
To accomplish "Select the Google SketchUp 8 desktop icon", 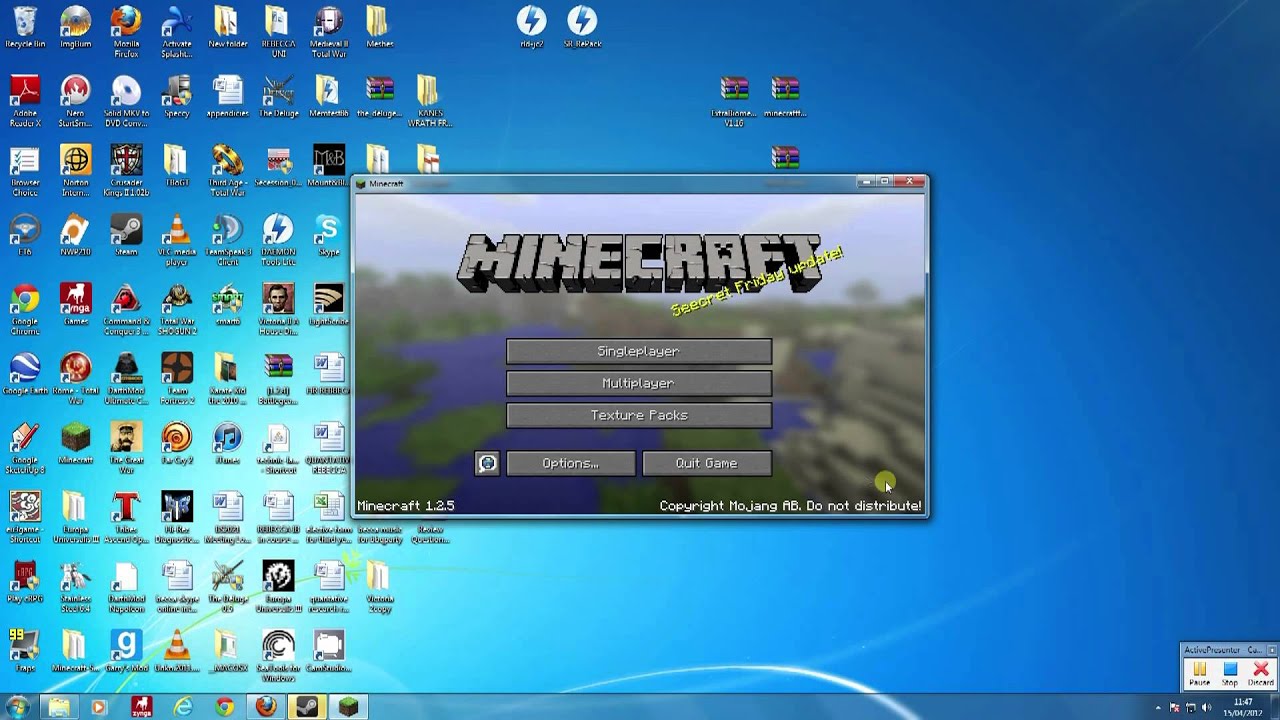I will [25, 447].
